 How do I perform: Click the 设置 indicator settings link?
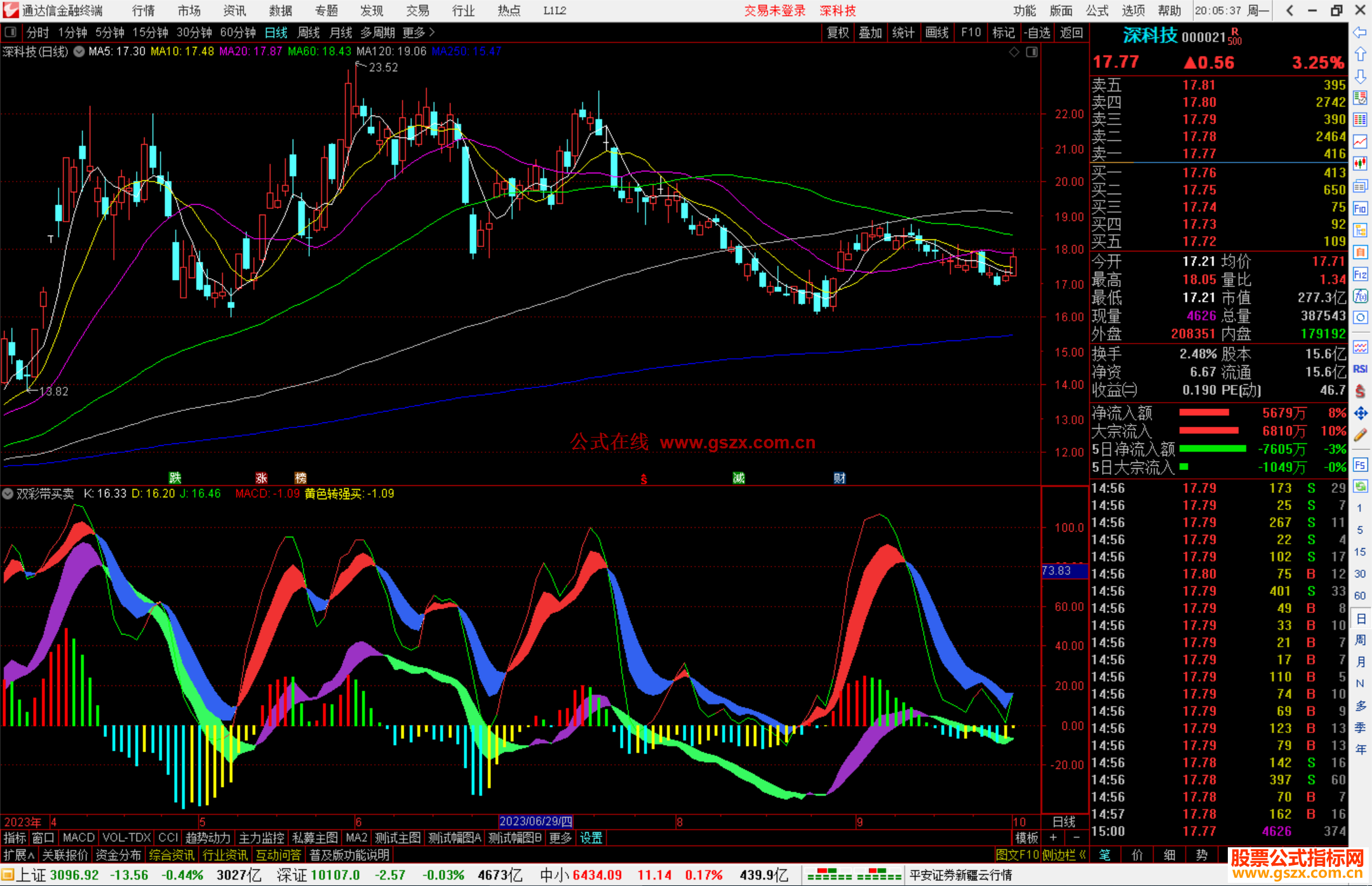591,838
